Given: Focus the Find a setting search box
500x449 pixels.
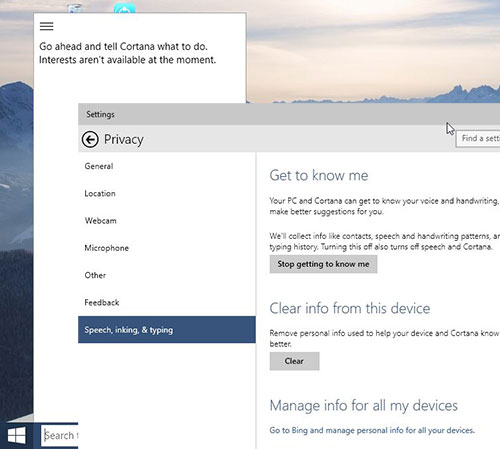Looking at the screenshot, I should [478, 138].
